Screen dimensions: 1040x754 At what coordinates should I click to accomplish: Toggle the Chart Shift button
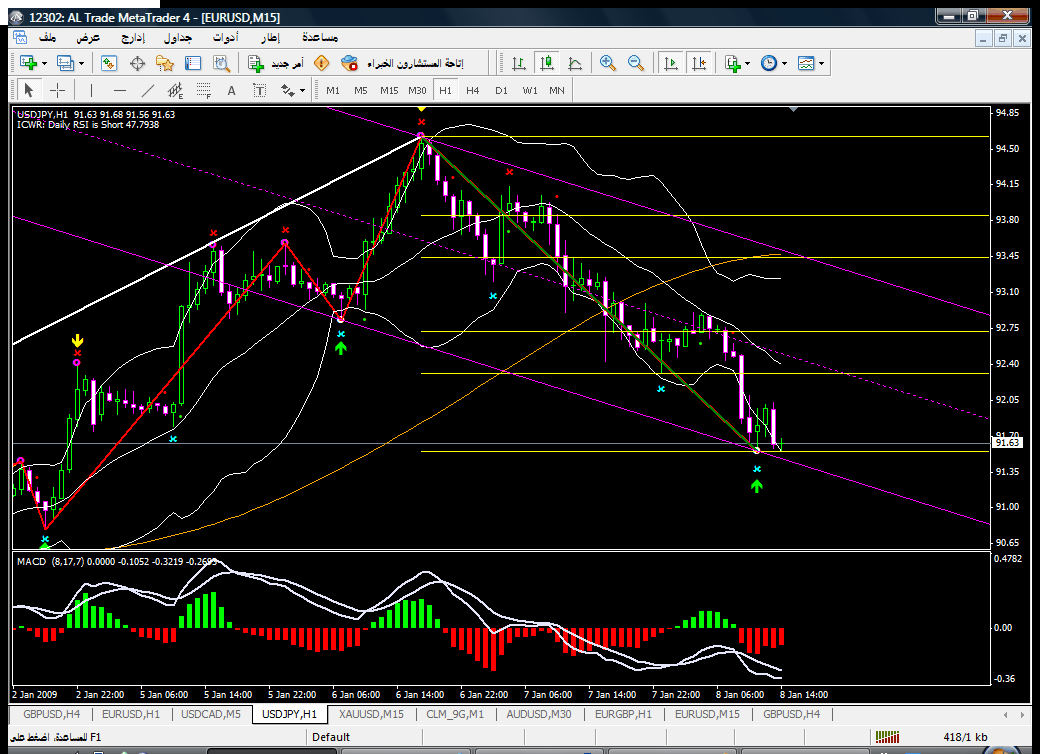pos(698,63)
